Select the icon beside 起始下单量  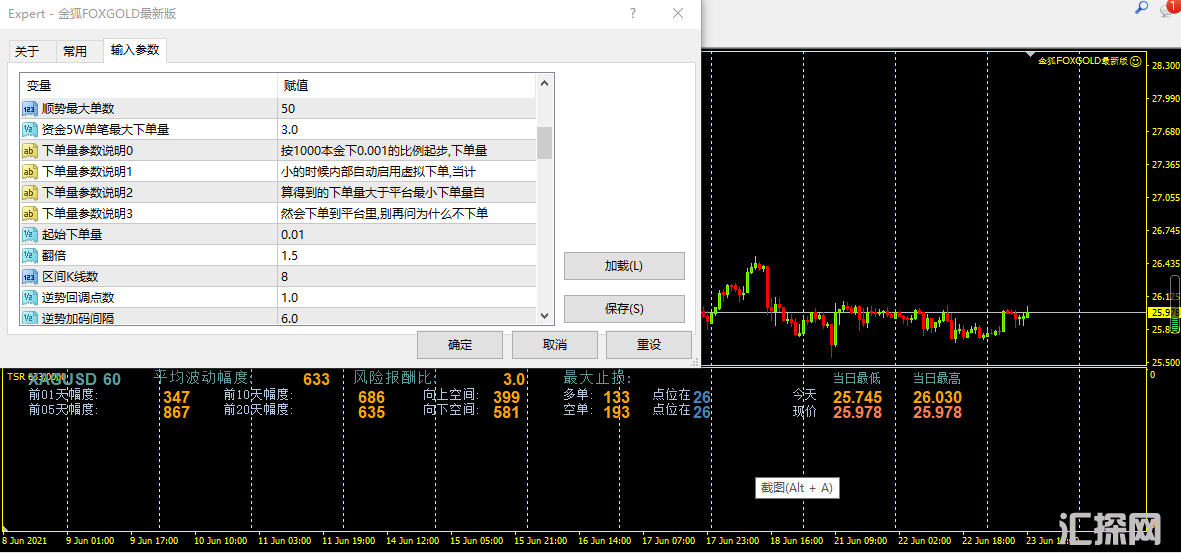[x=30, y=234]
